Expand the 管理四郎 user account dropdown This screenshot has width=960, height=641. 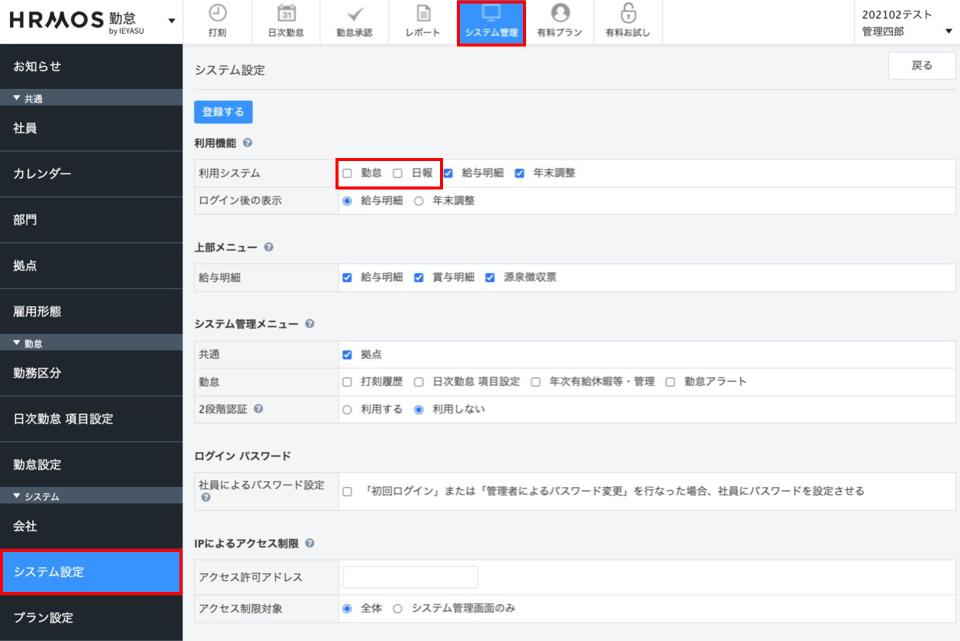click(x=948, y=31)
